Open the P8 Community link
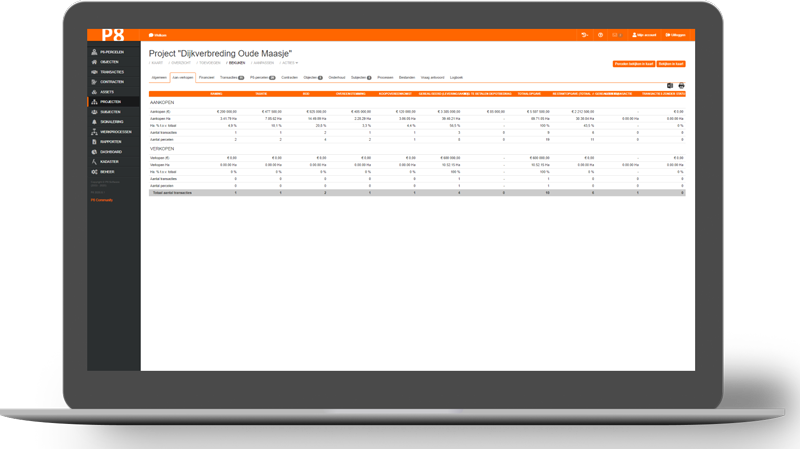 point(102,200)
